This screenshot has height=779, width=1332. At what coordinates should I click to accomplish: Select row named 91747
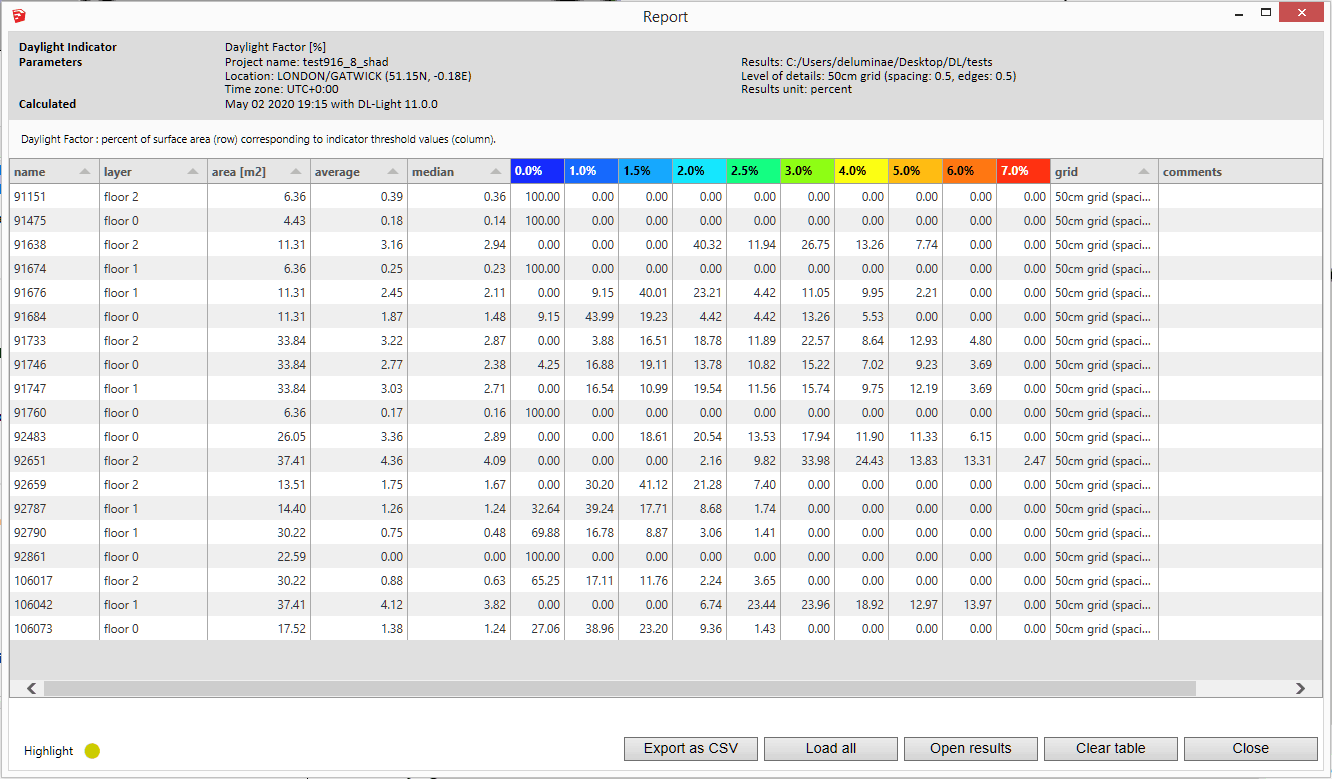click(x=666, y=389)
